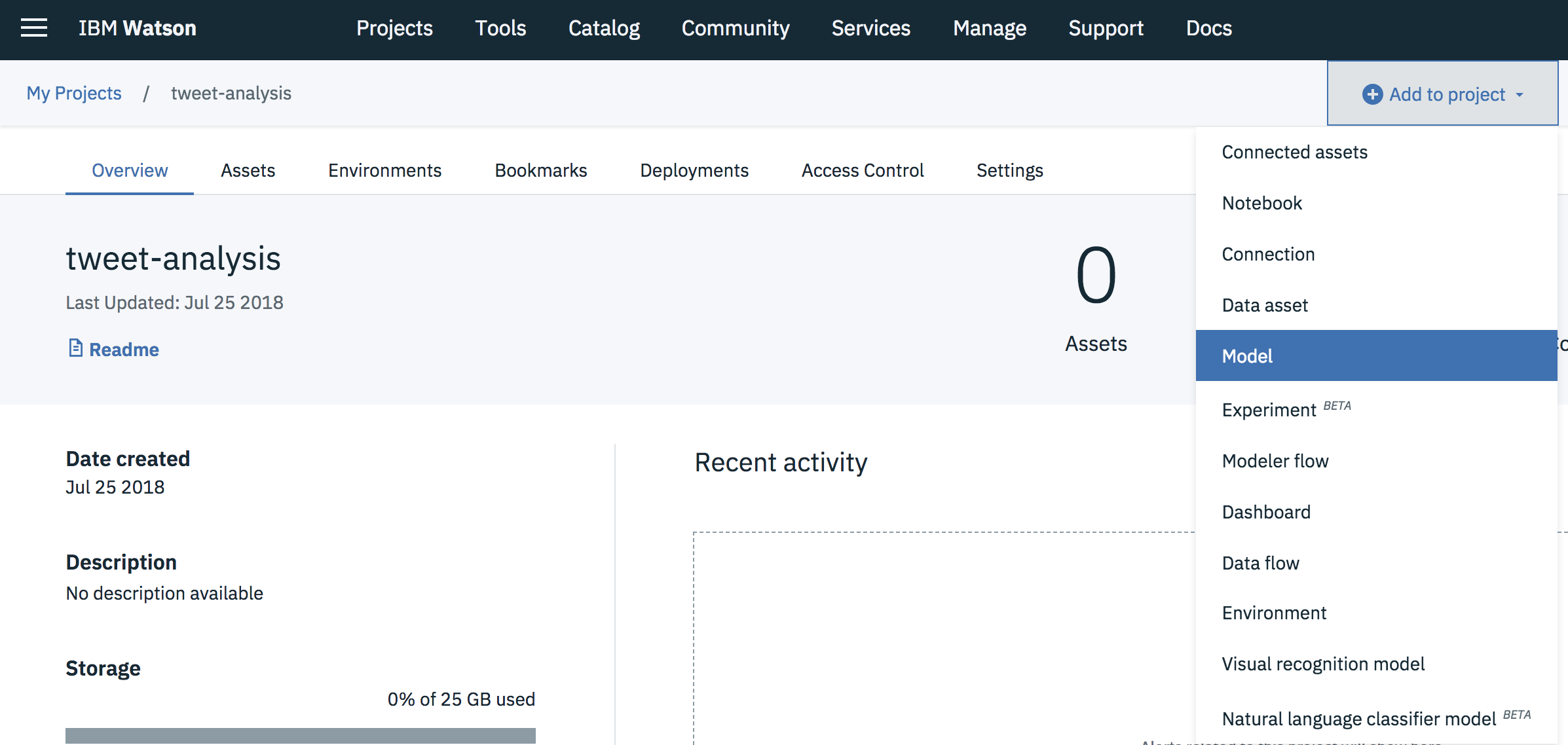Select Data asset from the dropdown

[1376, 305]
